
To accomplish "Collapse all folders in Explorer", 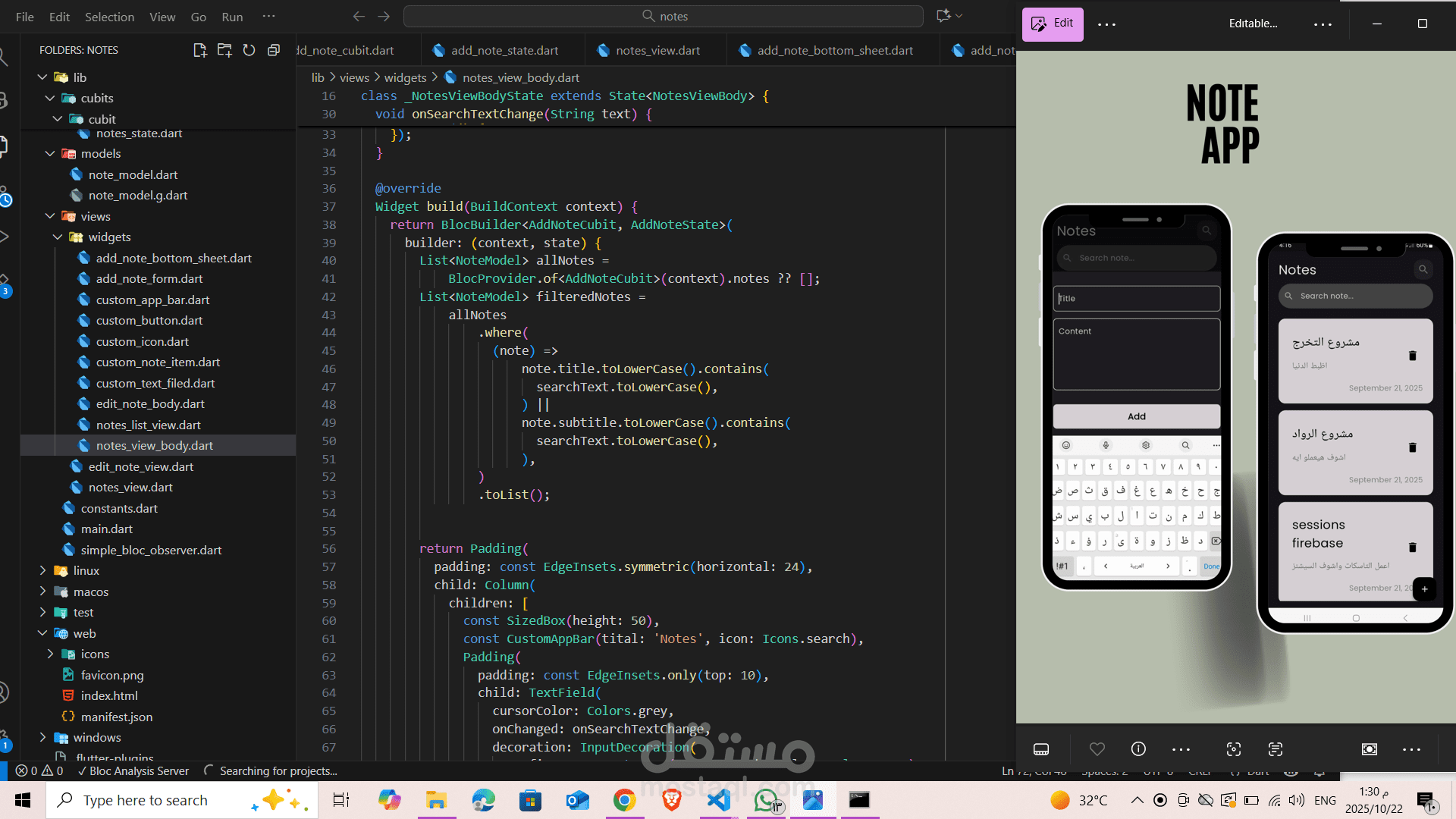I will [x=274, y=50].
